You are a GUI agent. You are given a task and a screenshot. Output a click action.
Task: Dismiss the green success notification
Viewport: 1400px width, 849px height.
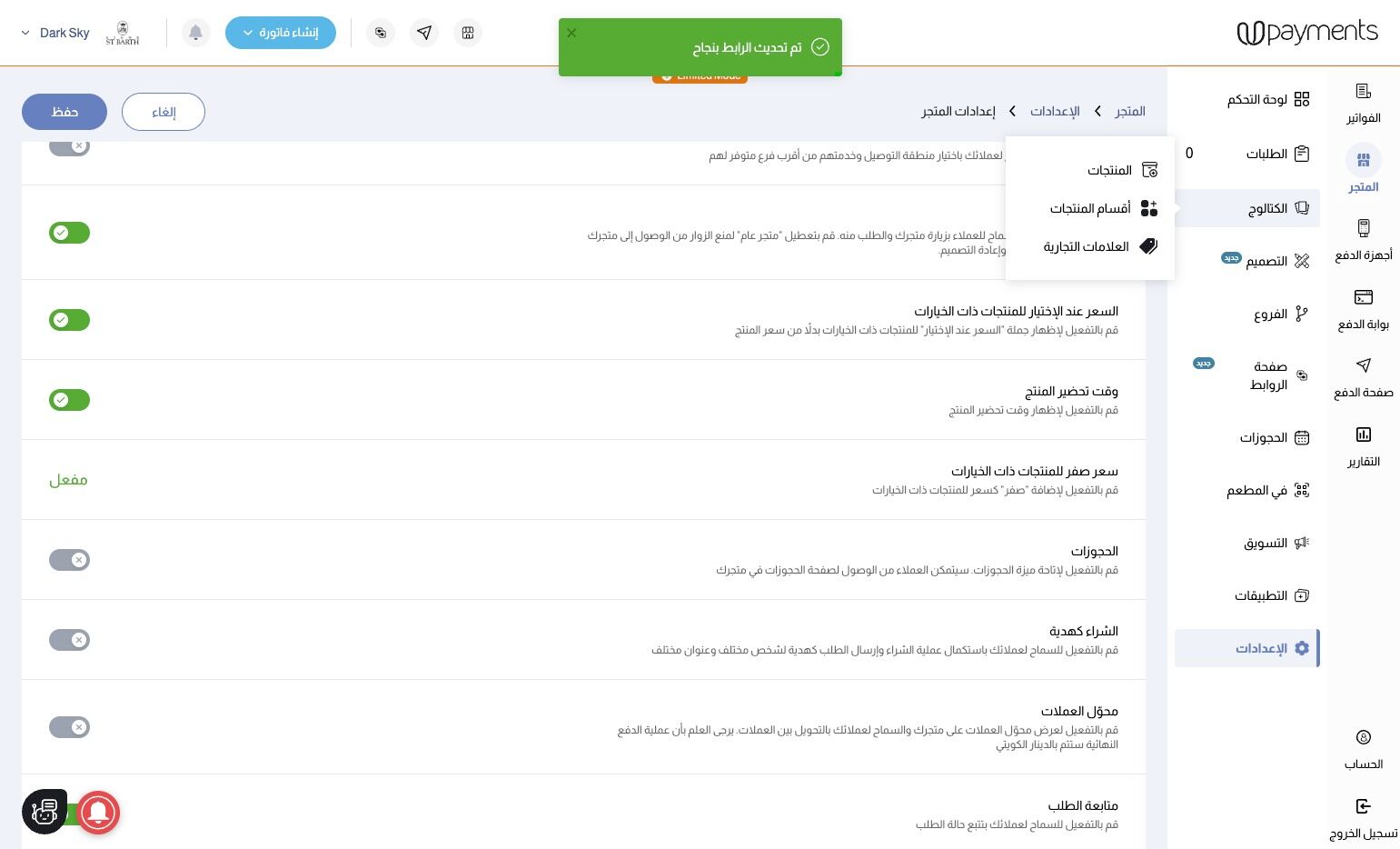tap(571, 33)
